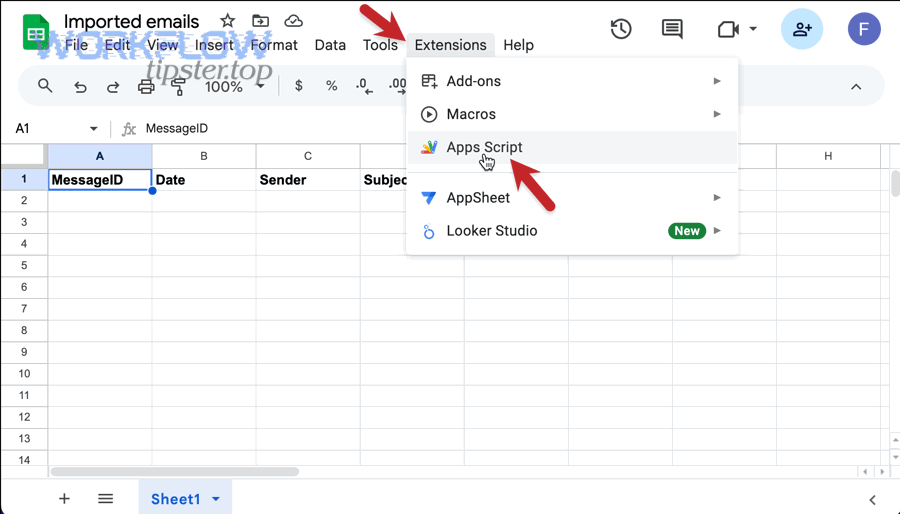Screen dimensions: 900x514
Task: Select column C header
Action: [308, 156]
